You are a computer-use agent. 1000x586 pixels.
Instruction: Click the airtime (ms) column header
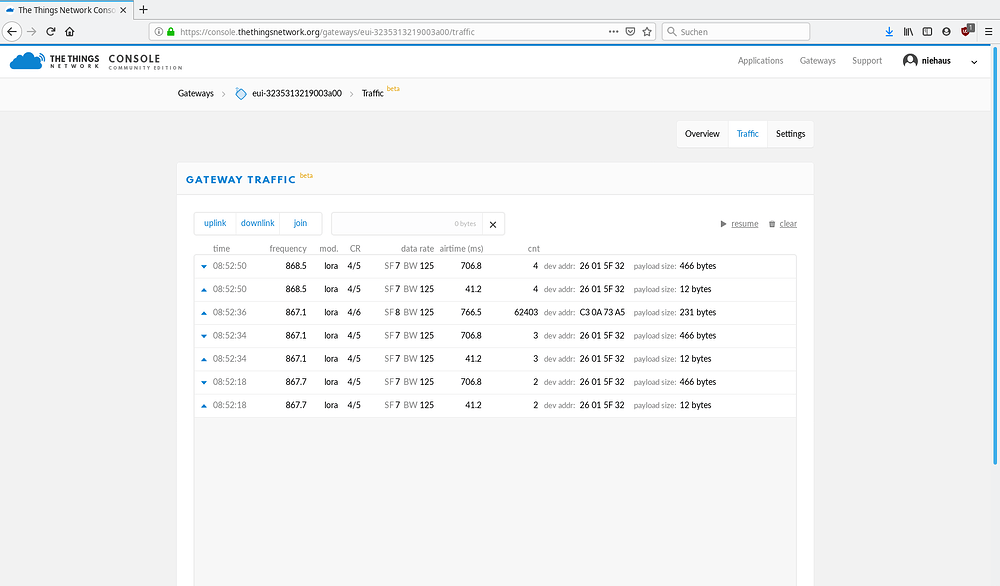click(461, 249)
